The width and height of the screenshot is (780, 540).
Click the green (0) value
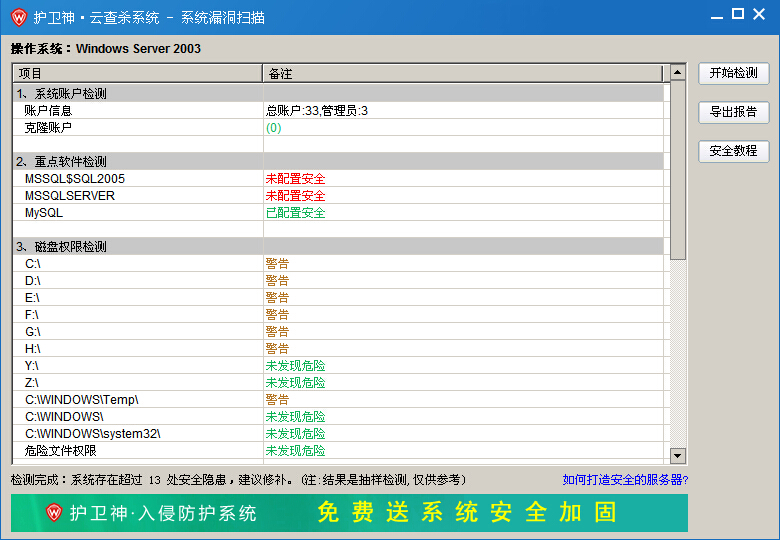pyautogui.click(x=274, y=128)
